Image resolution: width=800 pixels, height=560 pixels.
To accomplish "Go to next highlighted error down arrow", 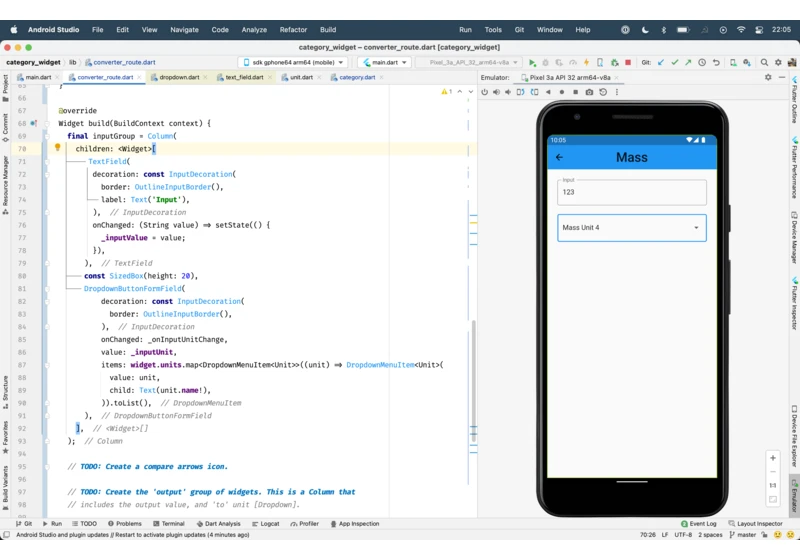I will 470,92.
